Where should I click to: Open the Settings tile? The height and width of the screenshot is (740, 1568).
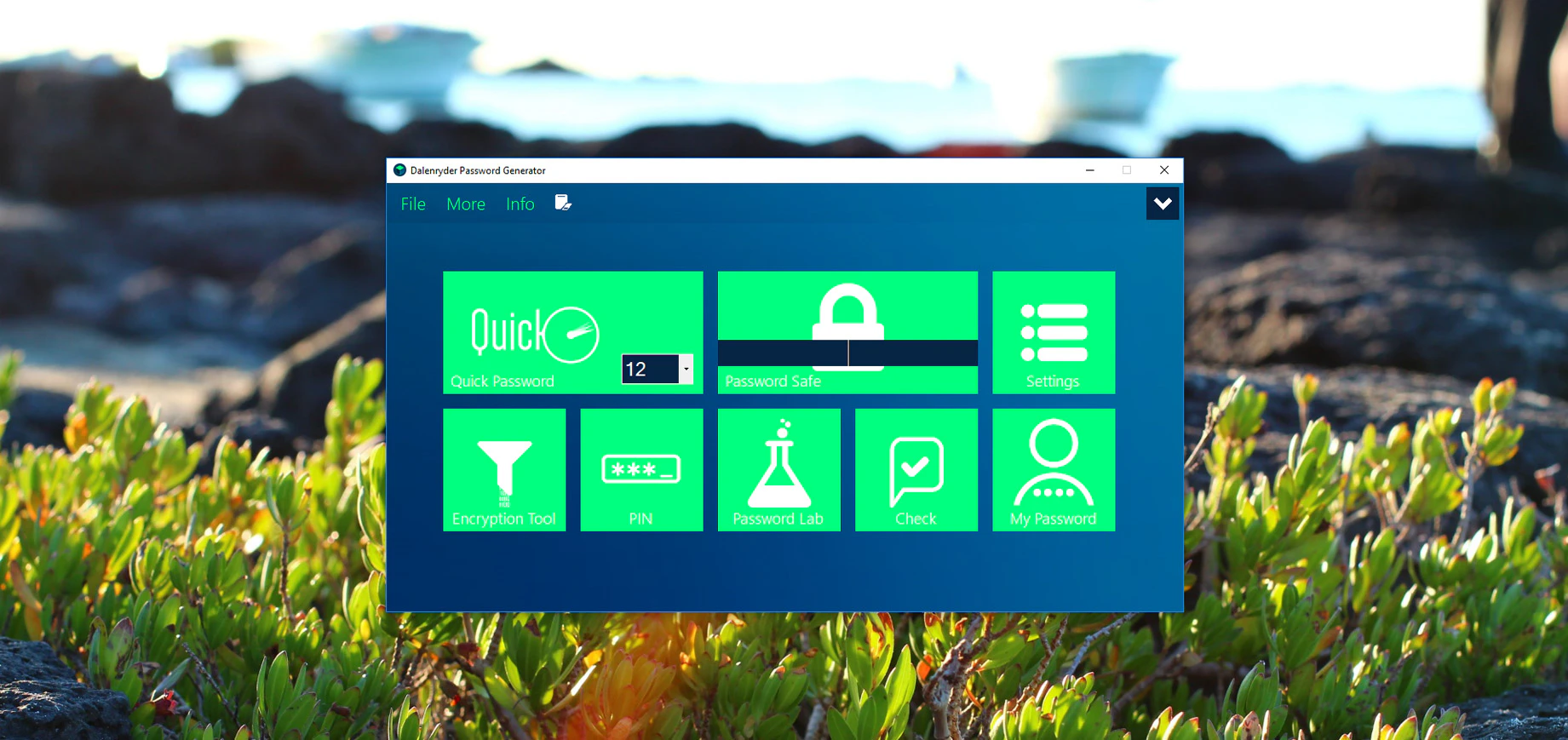[1054, 332]
